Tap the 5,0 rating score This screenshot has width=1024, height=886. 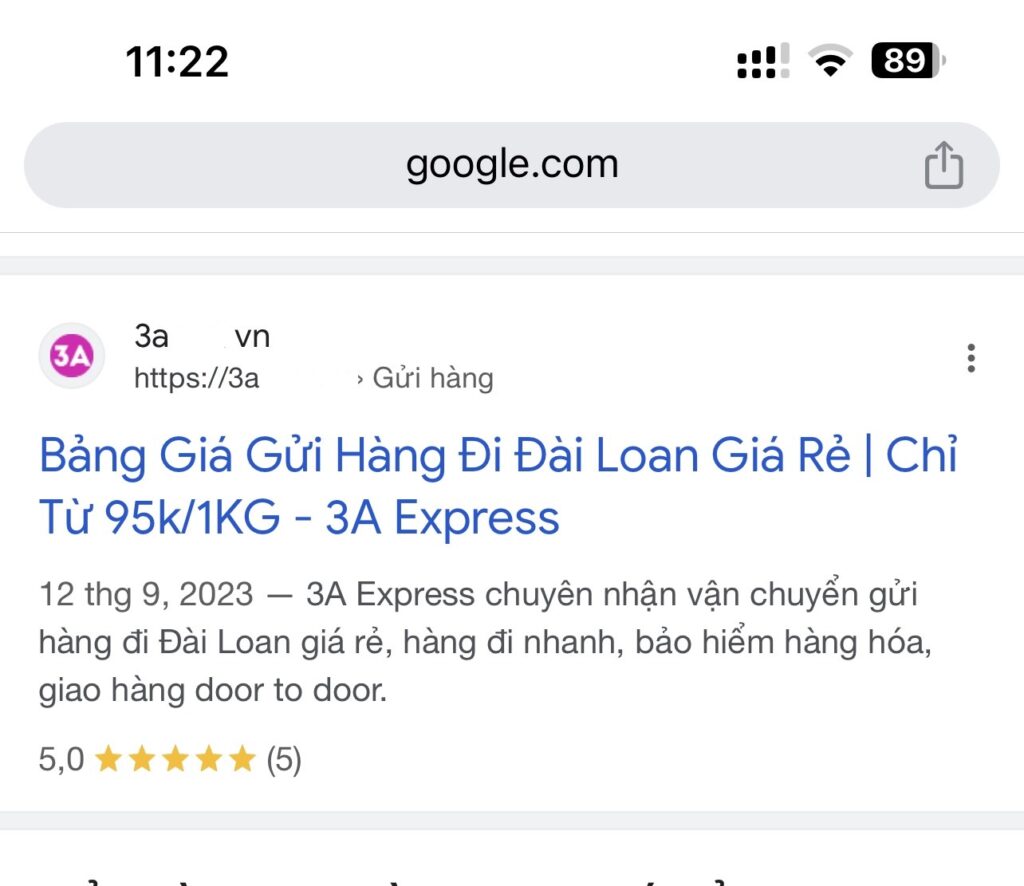[61, 759]
